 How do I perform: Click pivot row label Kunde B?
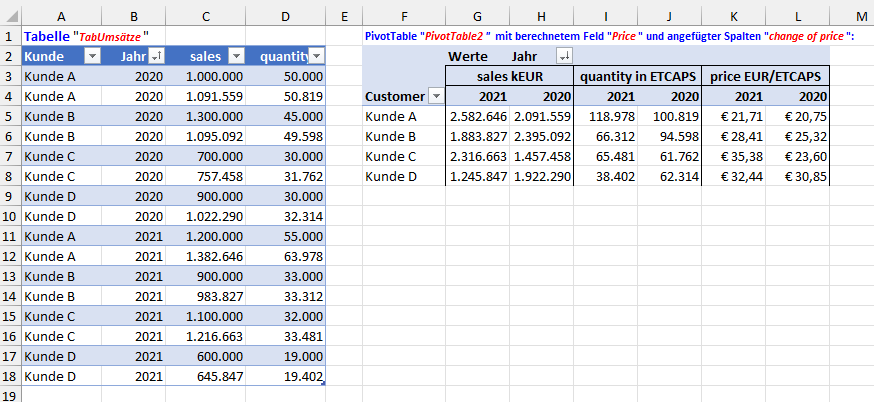coord(404,137)
